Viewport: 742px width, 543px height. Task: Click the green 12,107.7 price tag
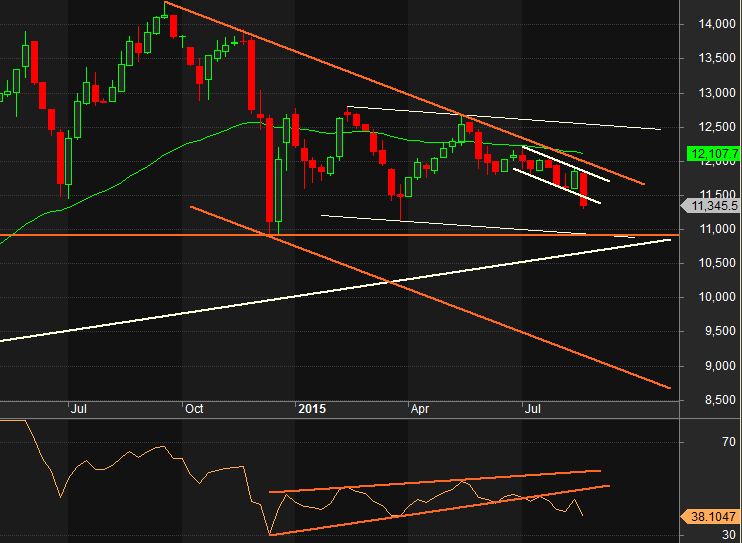[x=714, y=153]
